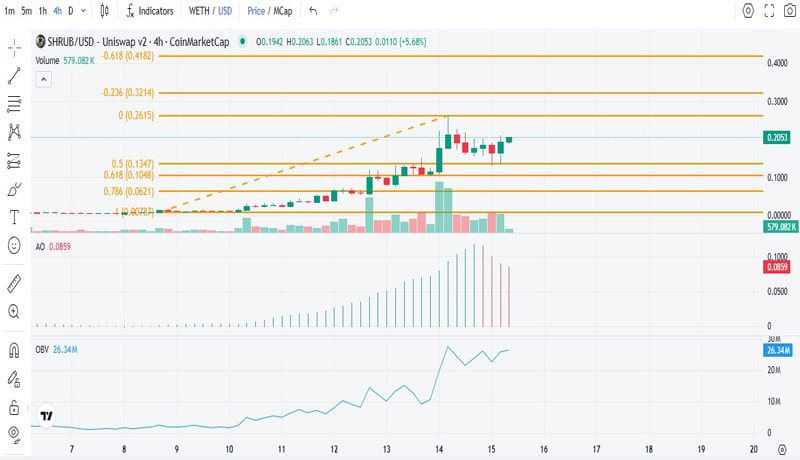
Task: Open the Fibonacci retracement tool group
Action: click(x=14, y=104)
